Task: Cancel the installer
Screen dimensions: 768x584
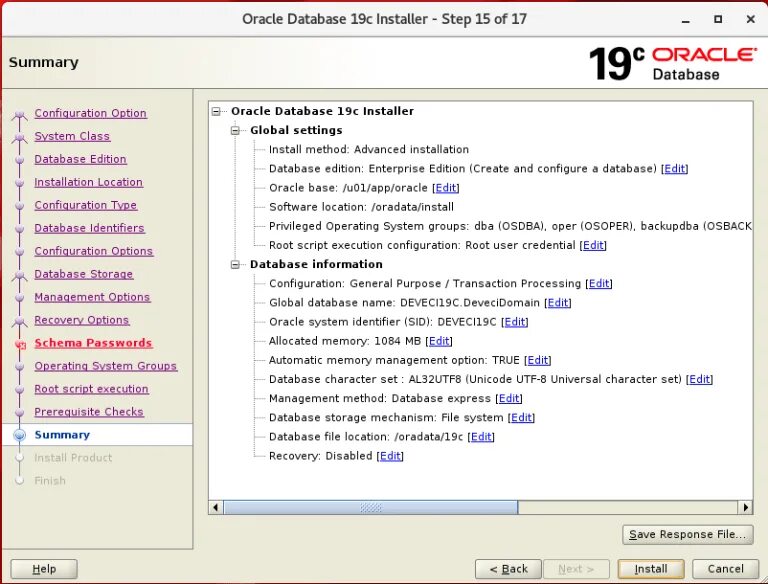Action: [725, 569]
